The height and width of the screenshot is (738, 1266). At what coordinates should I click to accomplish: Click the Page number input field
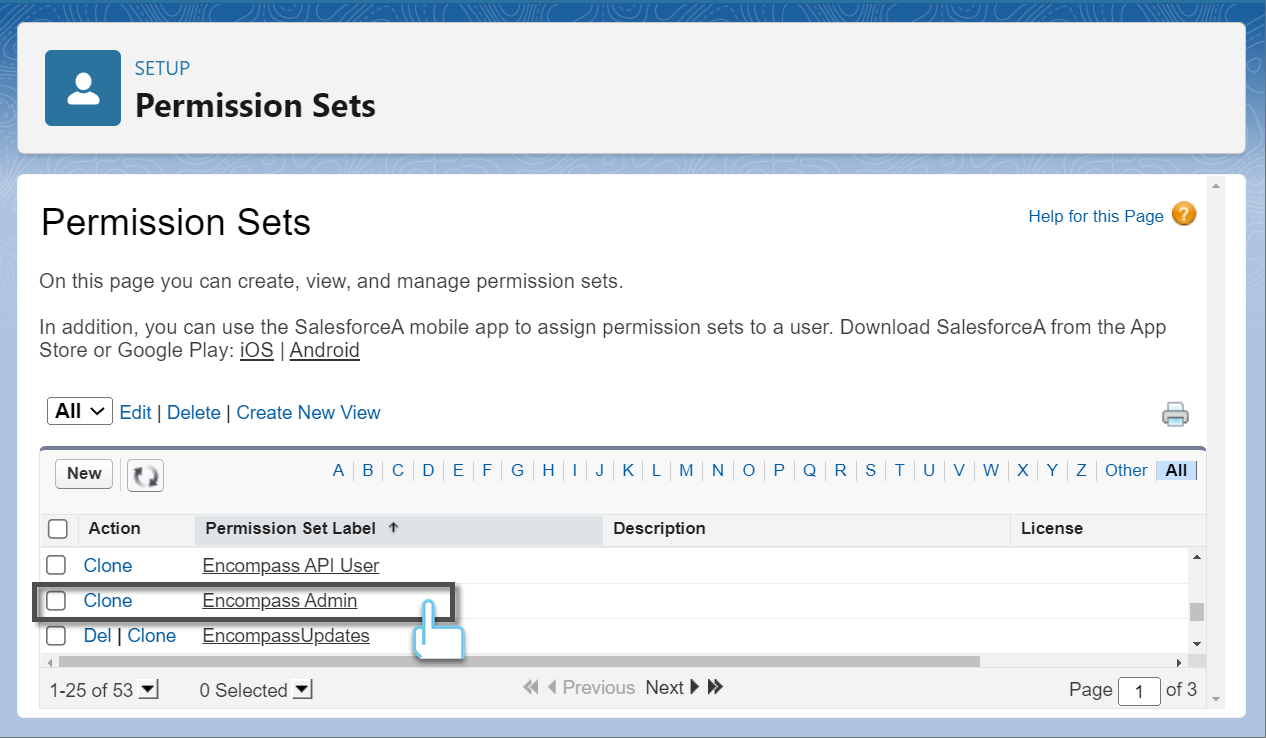pyautogui.click(x=1139, y=690)
